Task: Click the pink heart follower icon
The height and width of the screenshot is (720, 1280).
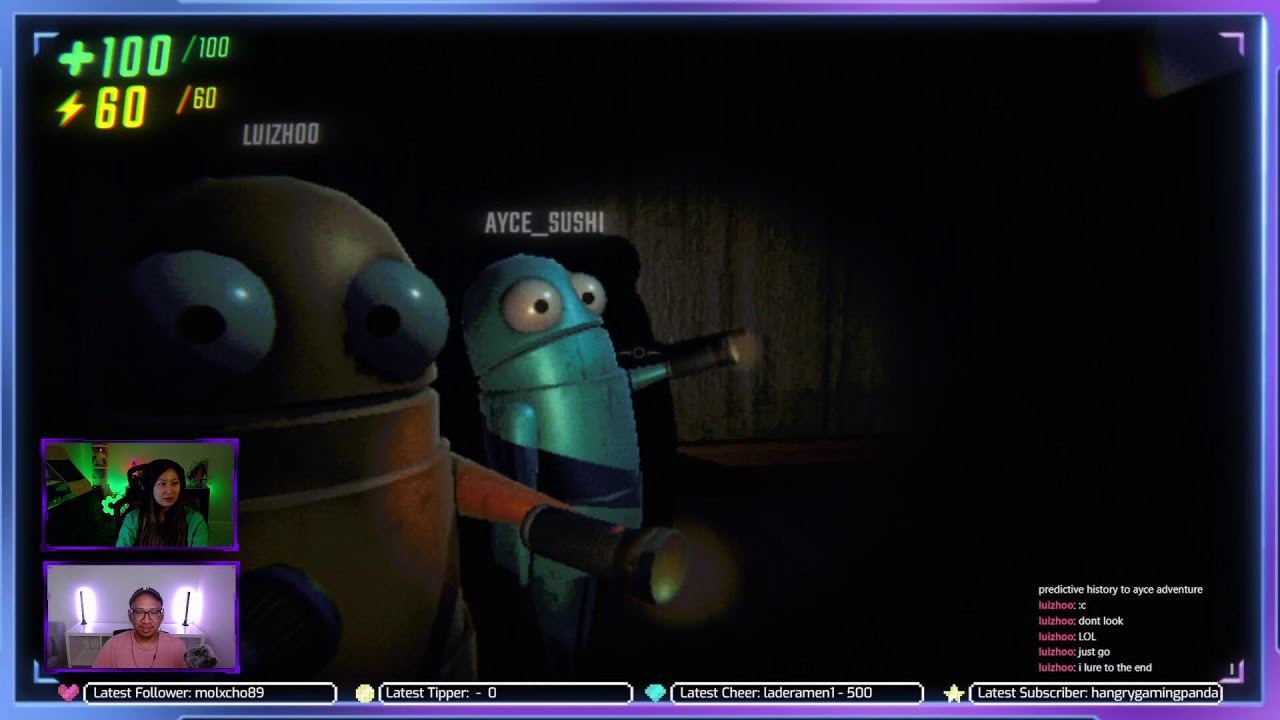Action: point(68,692)
